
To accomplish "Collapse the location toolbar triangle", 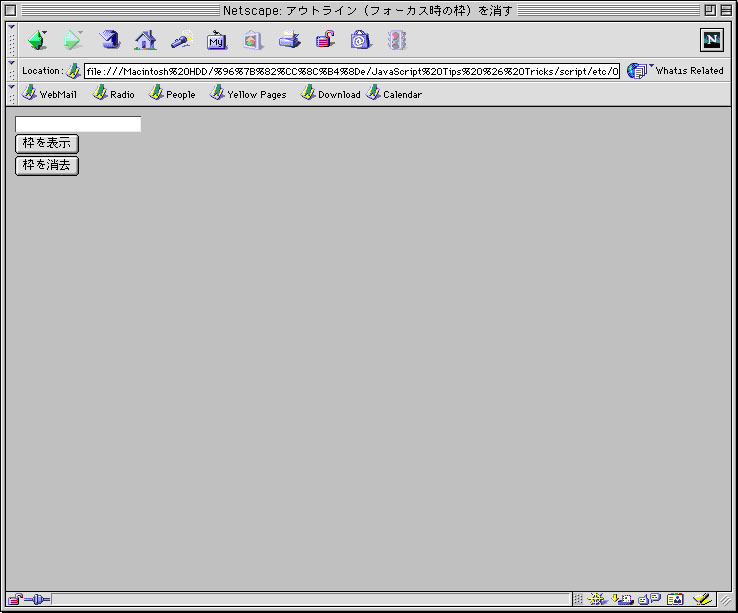I will pyautogui.click(x=12, y=63).
